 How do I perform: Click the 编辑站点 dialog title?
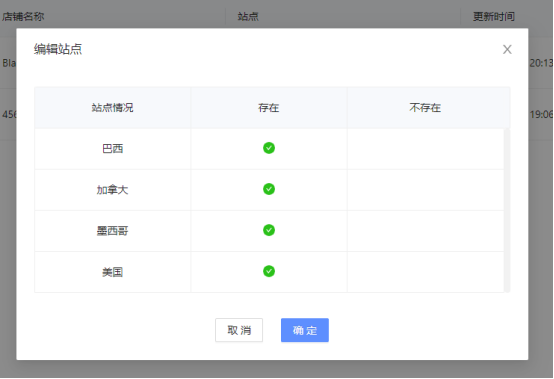[x=58, y=49]
